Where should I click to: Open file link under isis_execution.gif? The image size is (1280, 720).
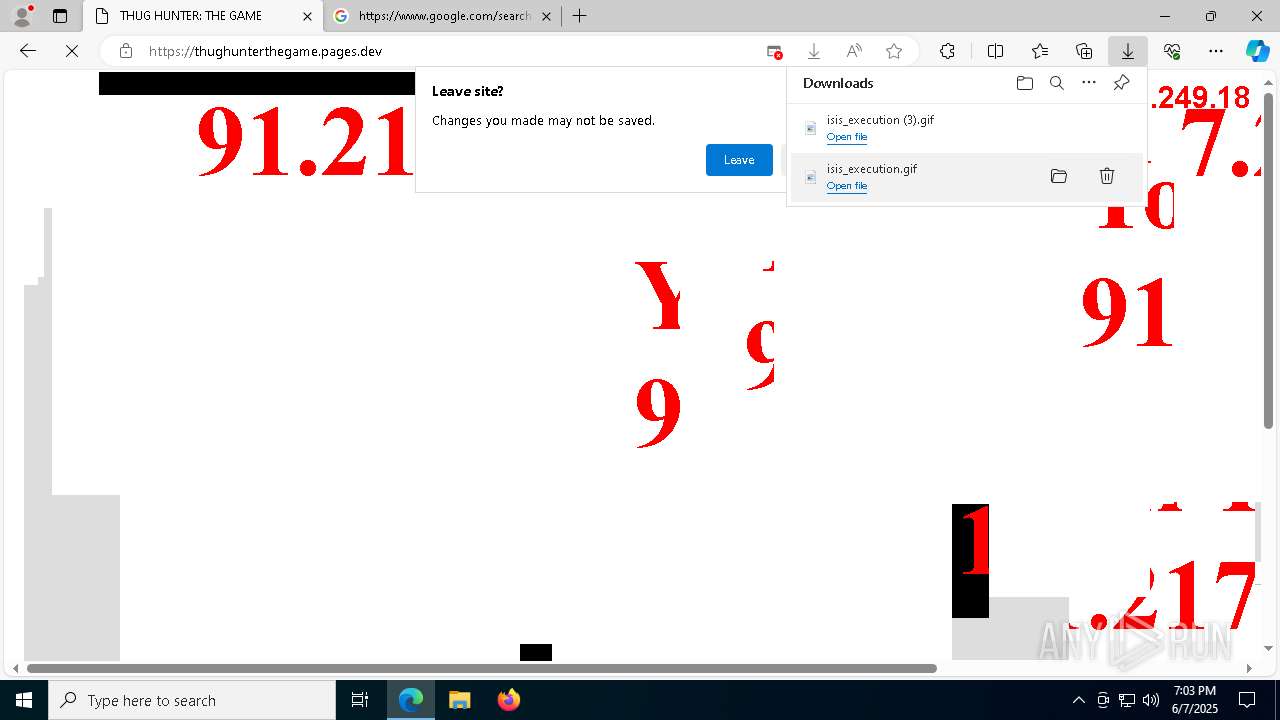(x=846, y=186)
